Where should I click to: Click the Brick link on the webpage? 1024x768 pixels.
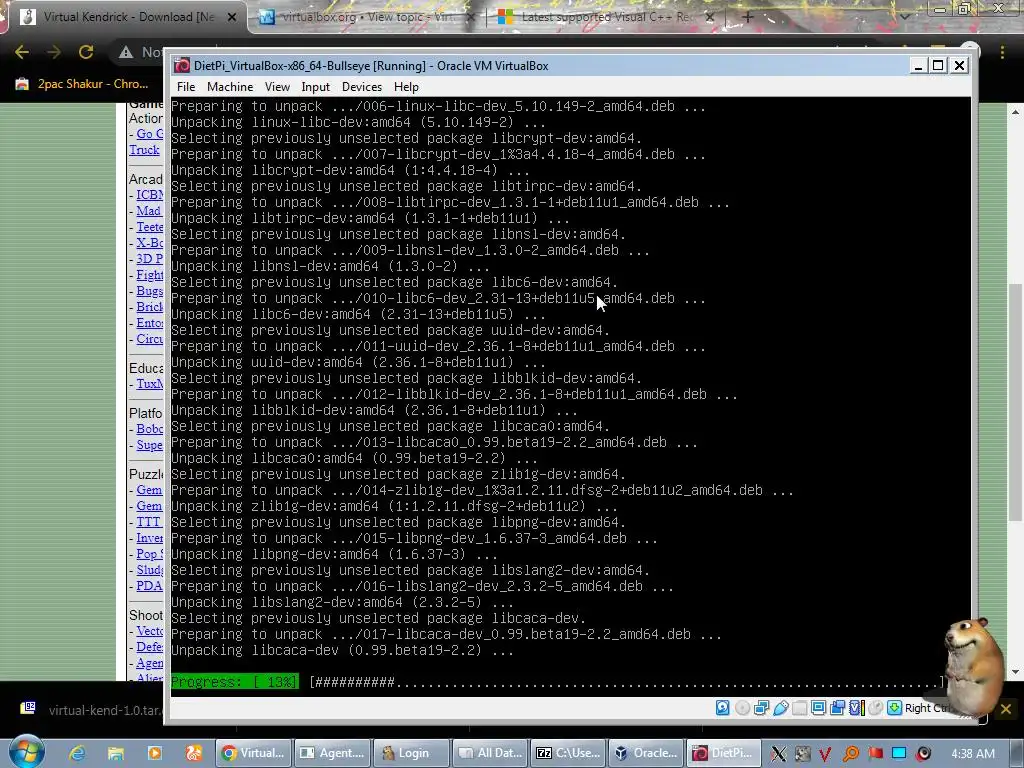pyautogui.click(x=150, y=307)
